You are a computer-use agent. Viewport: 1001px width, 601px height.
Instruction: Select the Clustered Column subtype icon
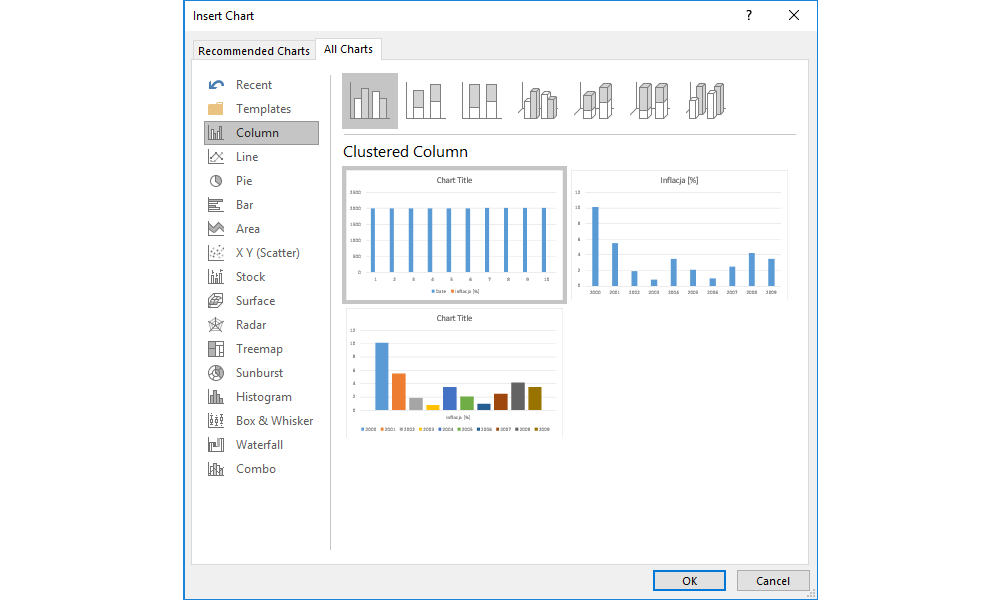[370, 101]
